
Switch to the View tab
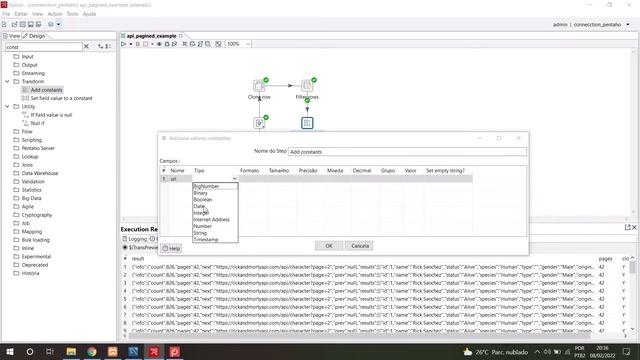click(11, 36)
